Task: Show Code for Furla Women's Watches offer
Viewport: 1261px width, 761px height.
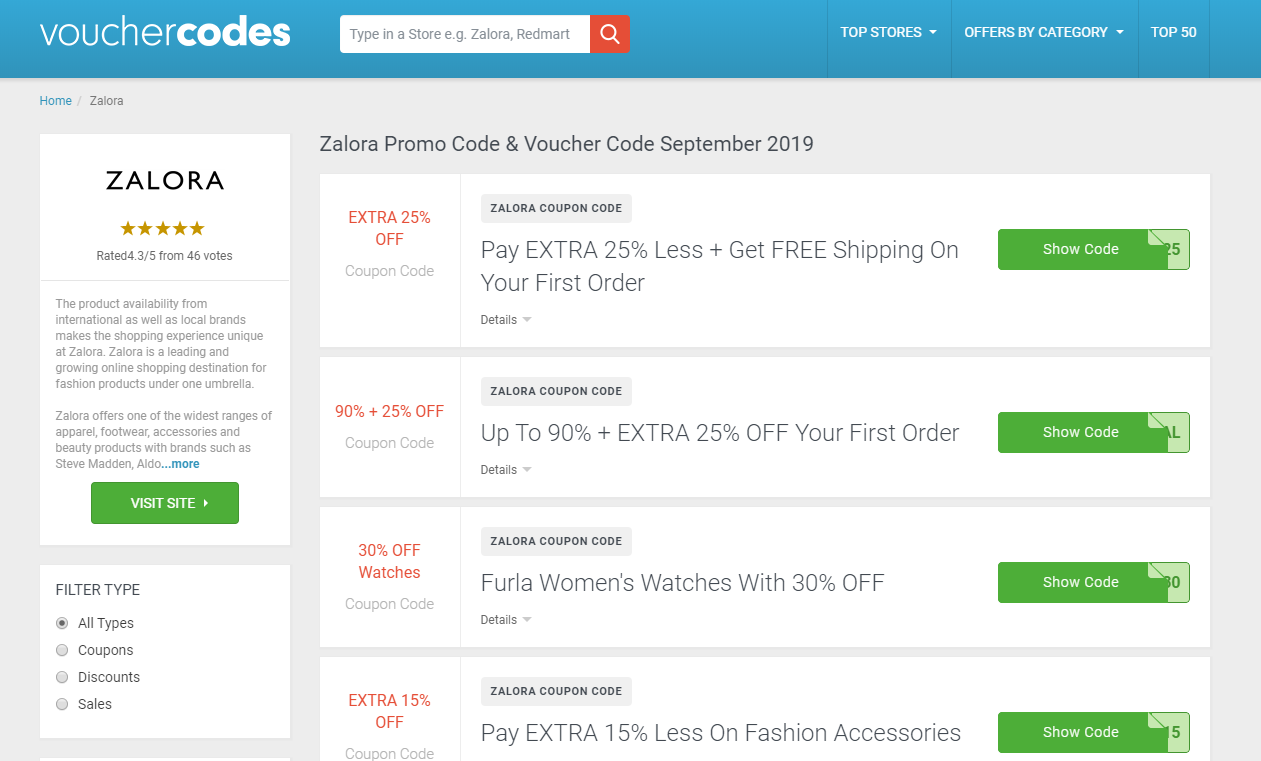Action: point(1093,582)
